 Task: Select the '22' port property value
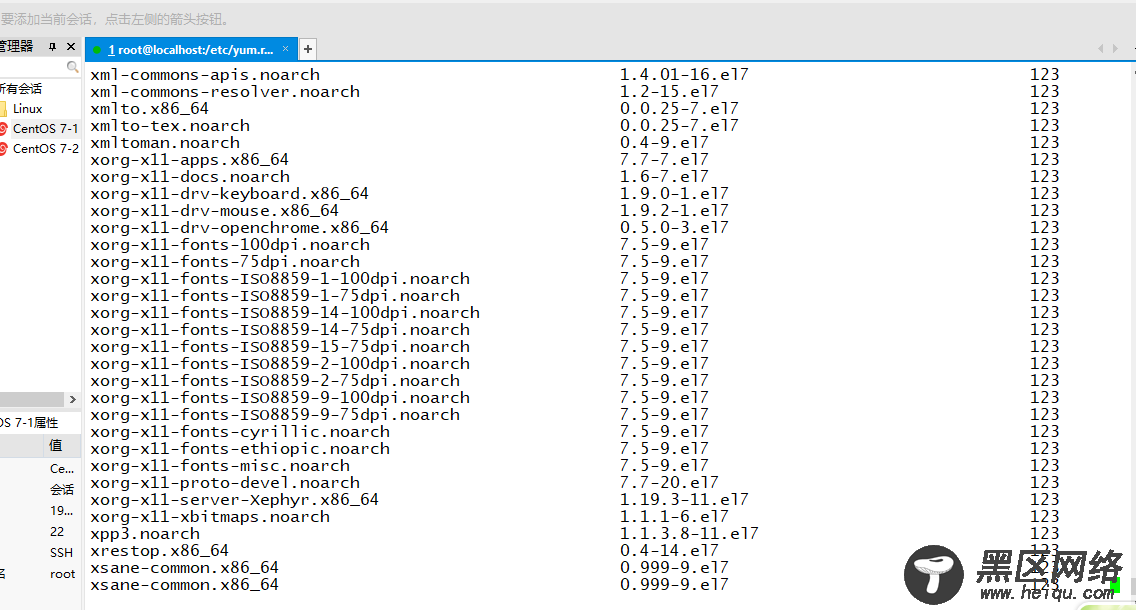pos(57,532)
